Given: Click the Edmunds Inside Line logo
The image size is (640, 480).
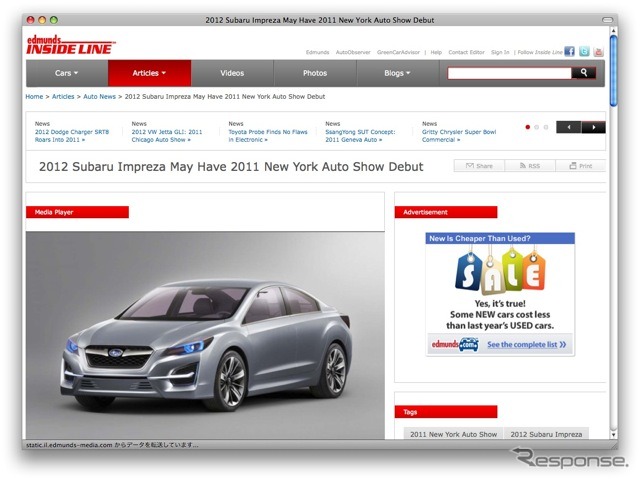Looking at the screenshot, I should coord(70,45).
